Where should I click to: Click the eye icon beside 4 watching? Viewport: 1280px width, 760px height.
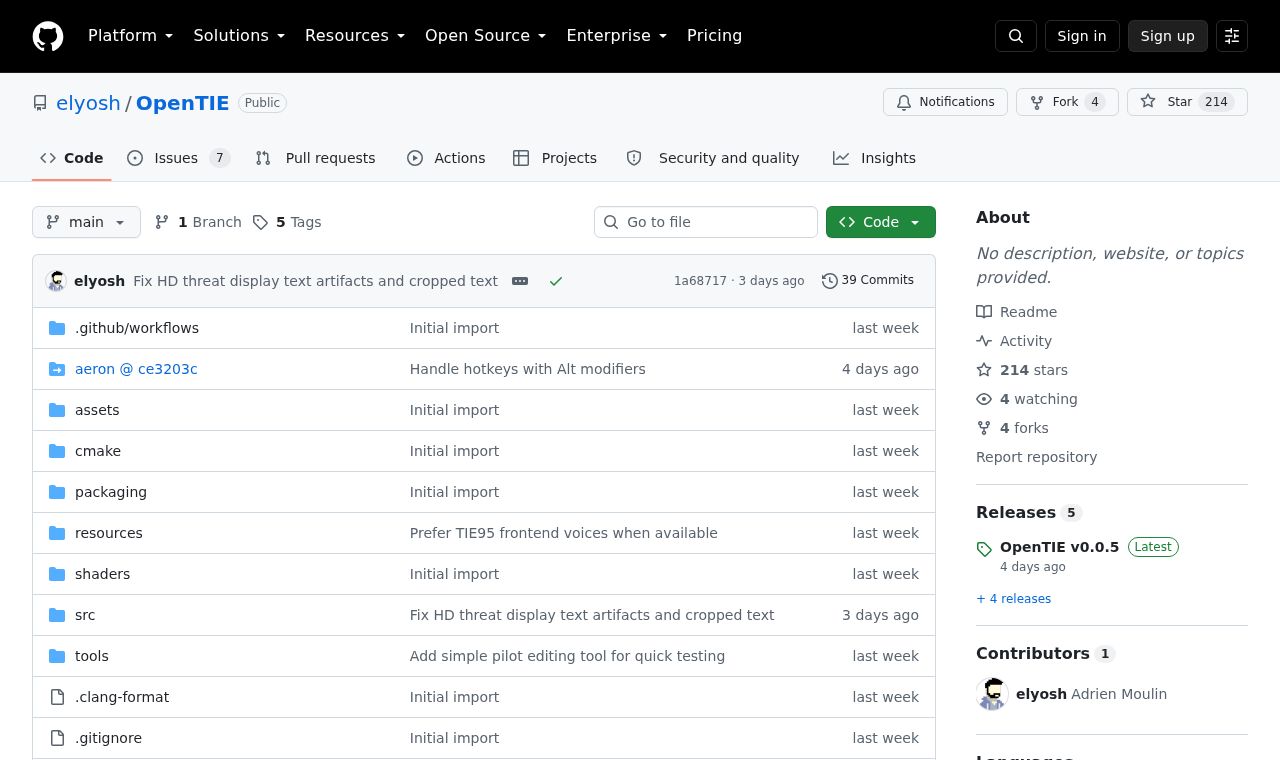point(984,399)
